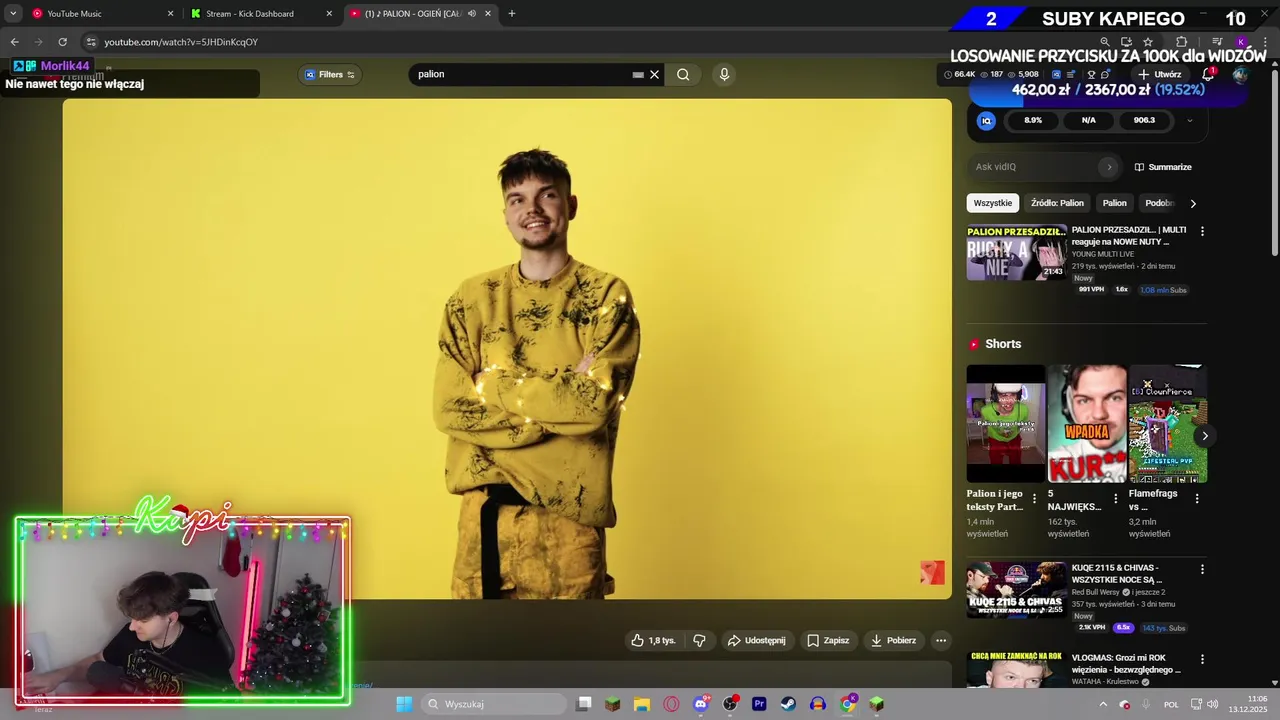
Task: Start voice search with the microphone icon
Action: coord(724,74)
